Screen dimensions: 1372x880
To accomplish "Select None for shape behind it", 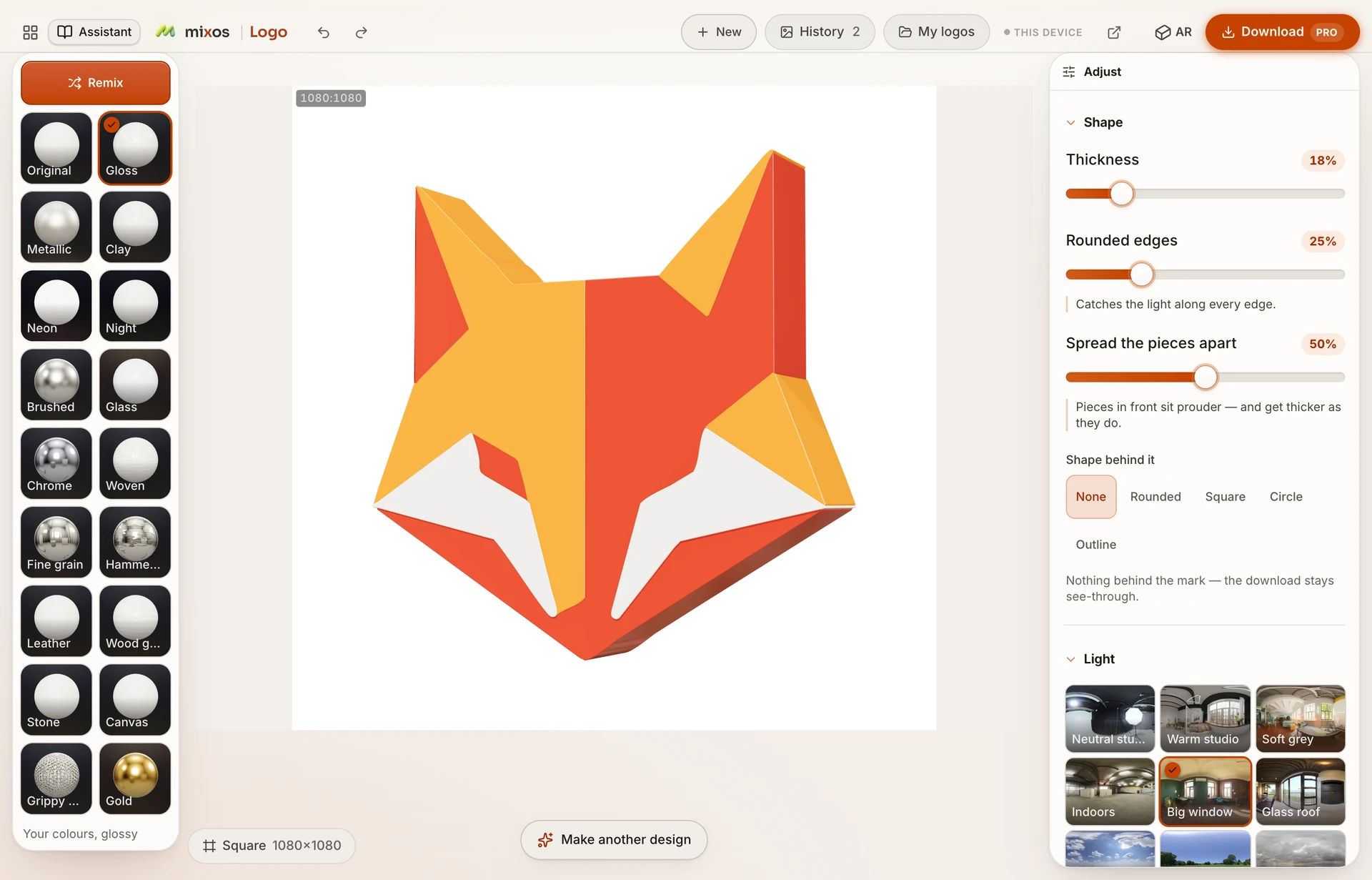I will pos(1091,497).
